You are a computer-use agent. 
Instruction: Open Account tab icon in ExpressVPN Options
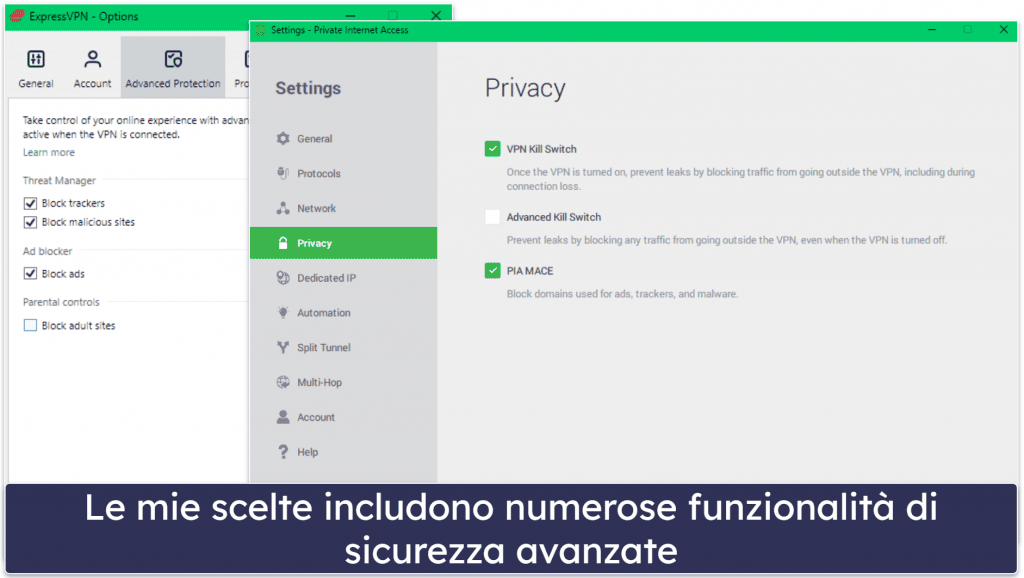tap(93, 59)
